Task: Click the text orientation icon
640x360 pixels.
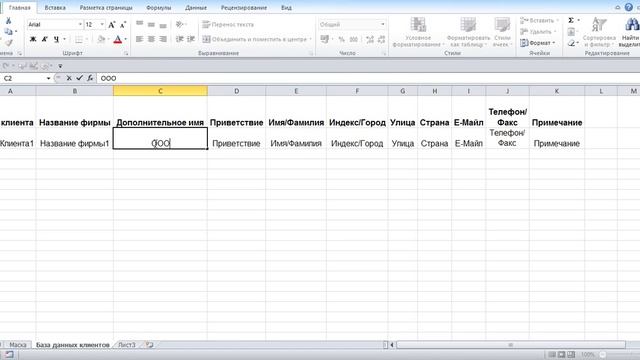Action: point(179,24)
